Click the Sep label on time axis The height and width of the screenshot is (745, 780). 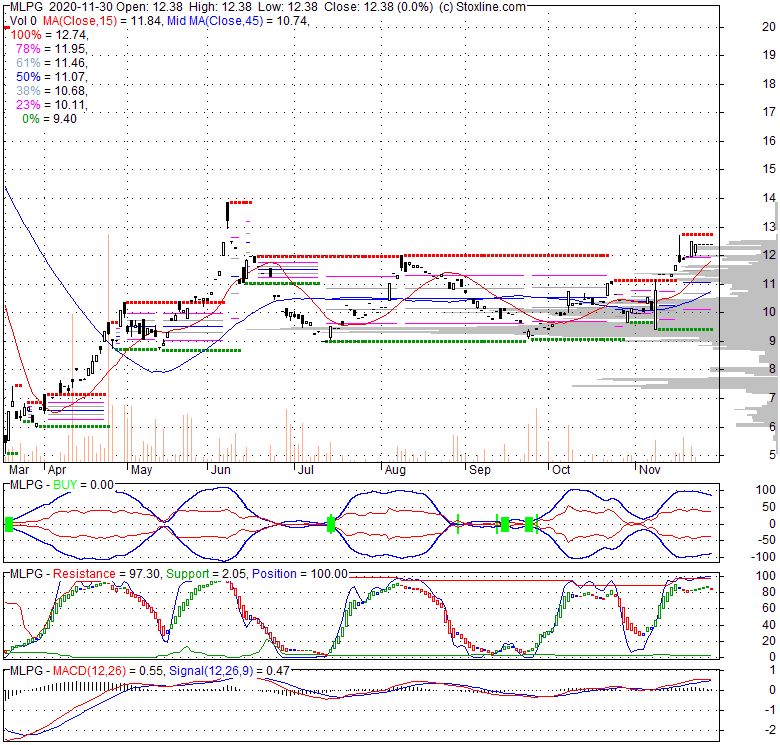tap(480, 469)
